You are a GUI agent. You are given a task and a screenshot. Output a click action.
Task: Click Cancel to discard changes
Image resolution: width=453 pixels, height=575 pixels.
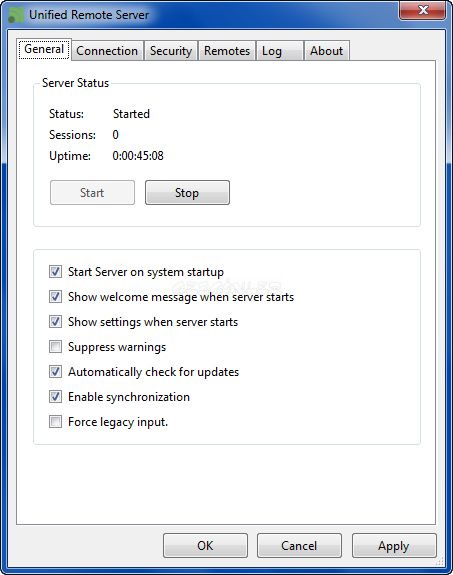(x=299, y=546)
